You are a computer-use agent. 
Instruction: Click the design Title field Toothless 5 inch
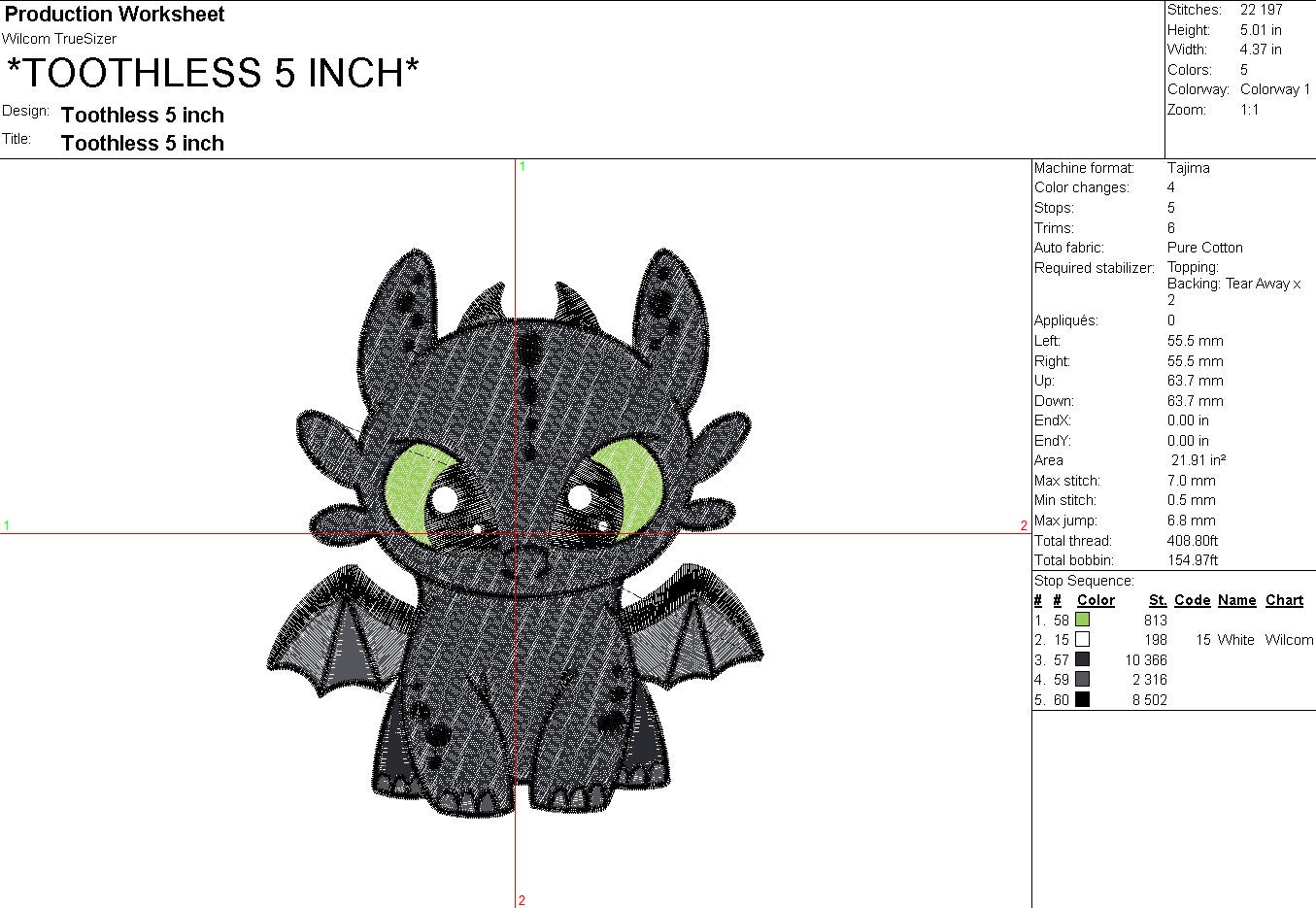coord(142,143)
